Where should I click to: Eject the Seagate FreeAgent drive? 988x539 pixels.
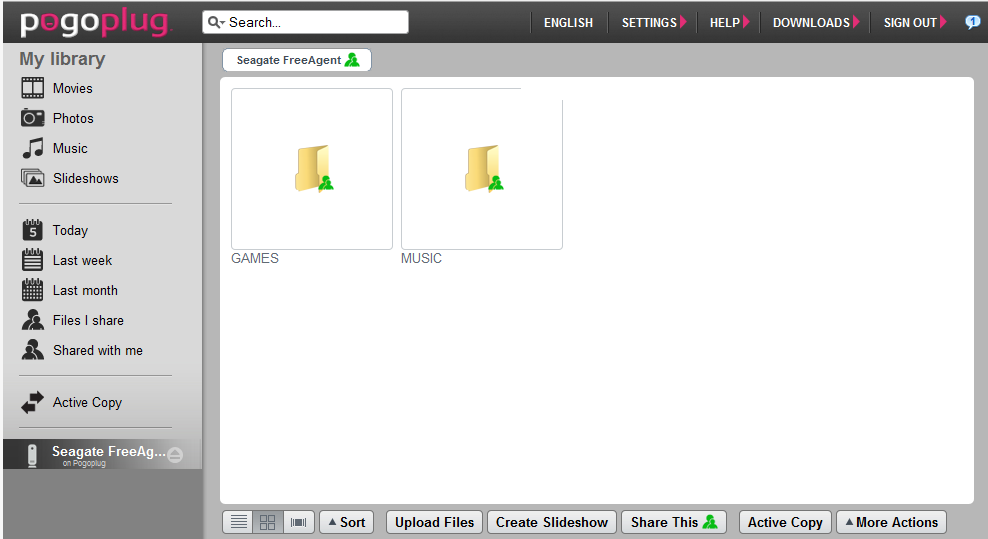click(175, 455)
